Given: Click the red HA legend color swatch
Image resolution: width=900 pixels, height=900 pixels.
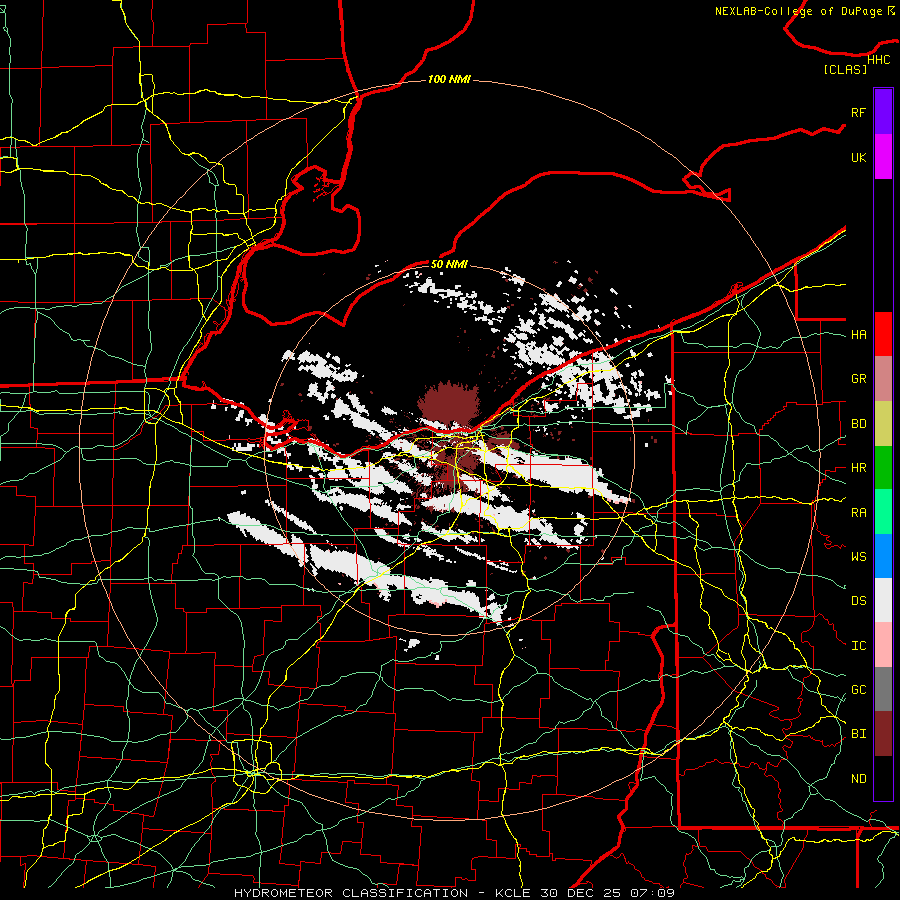Looking at the screenshot, I should pos(883,334).
